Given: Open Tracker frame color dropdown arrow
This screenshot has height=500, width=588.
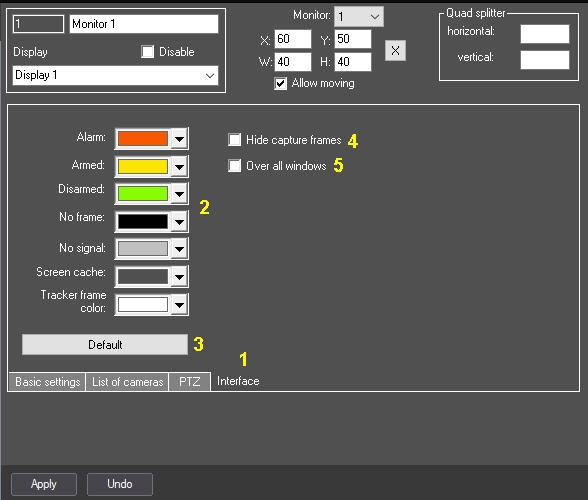Looking at the screenshot, I should pyautogui.click(x=179, y=305).
